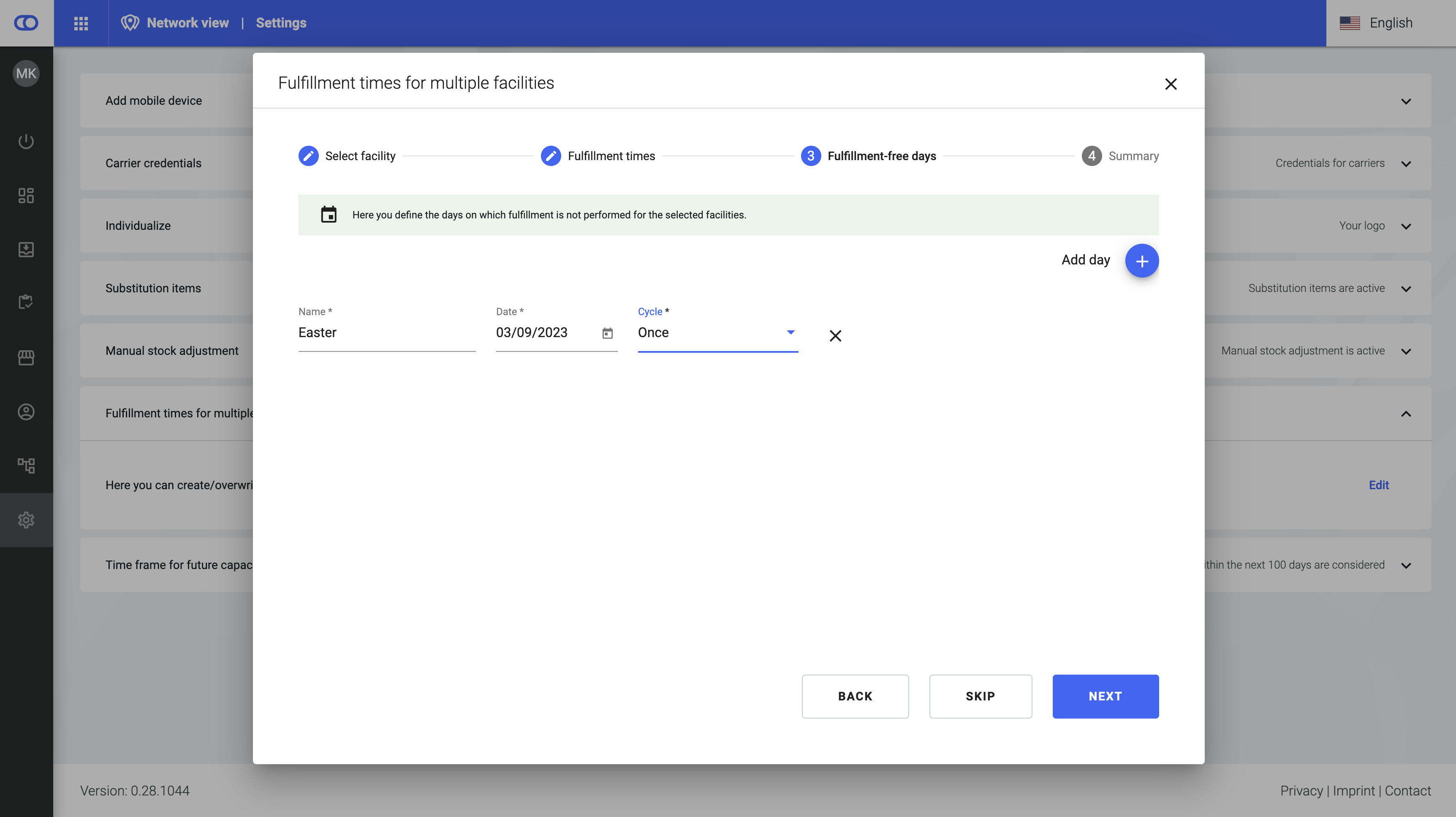Open the hierarchy tree sidebar icon

point(26,466)
